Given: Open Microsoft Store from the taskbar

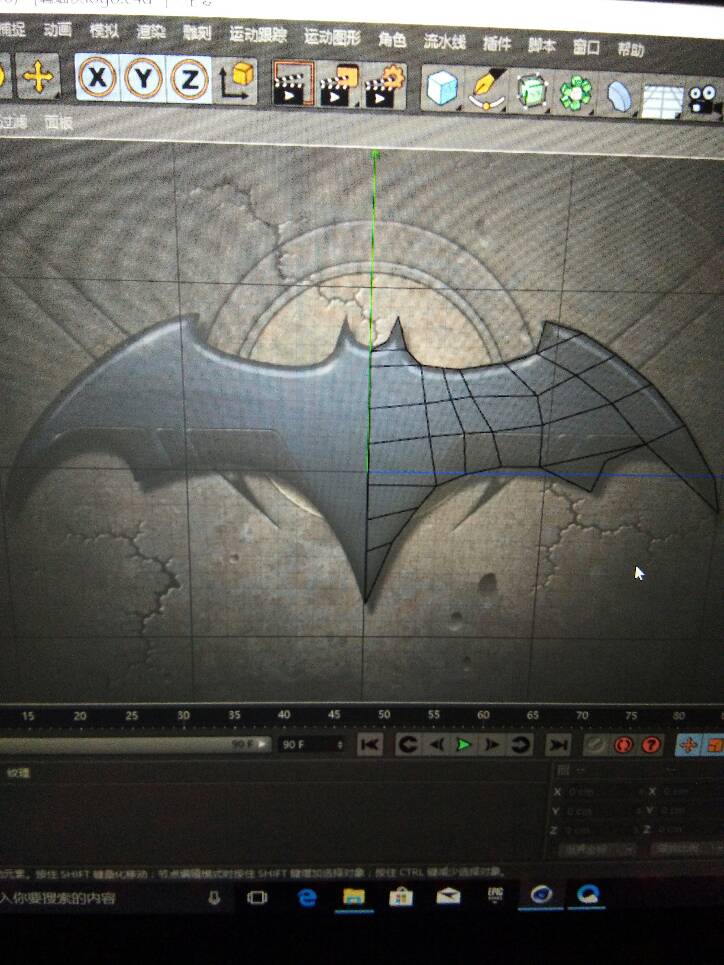Looking at the screenshot, I should (x=401, y=897).
